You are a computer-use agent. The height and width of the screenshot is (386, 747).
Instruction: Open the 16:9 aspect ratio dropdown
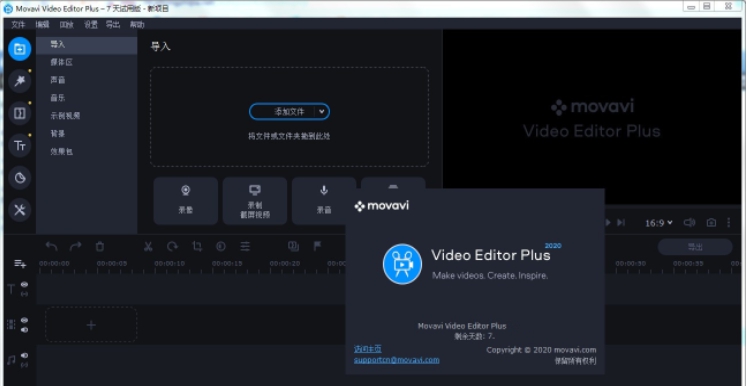pos(659,223)
